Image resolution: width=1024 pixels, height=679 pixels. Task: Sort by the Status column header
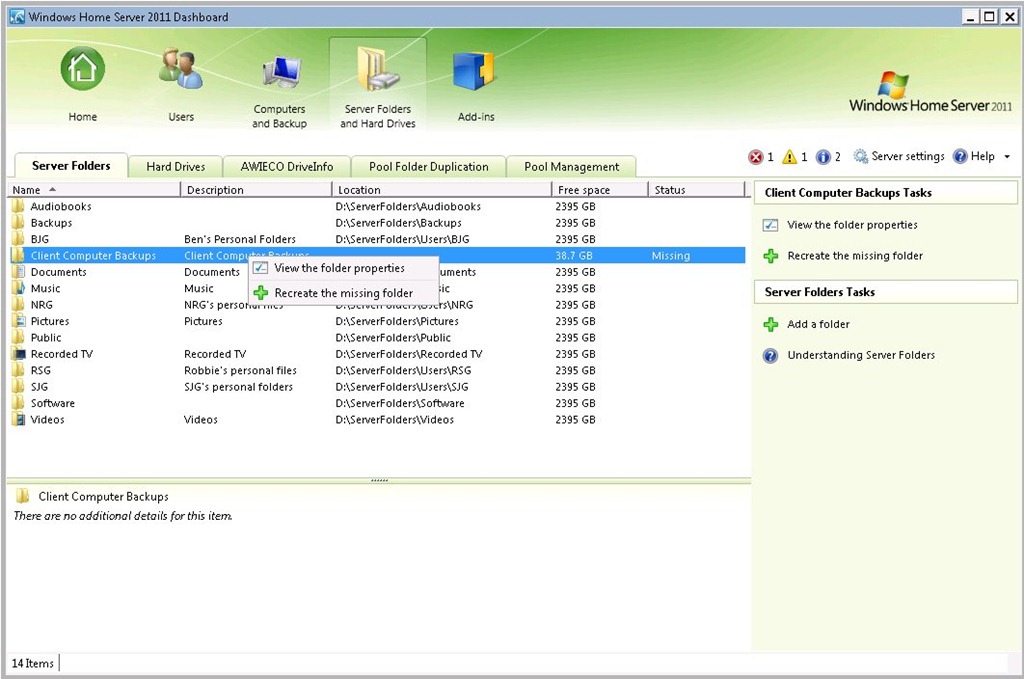(x=696, y=189)
